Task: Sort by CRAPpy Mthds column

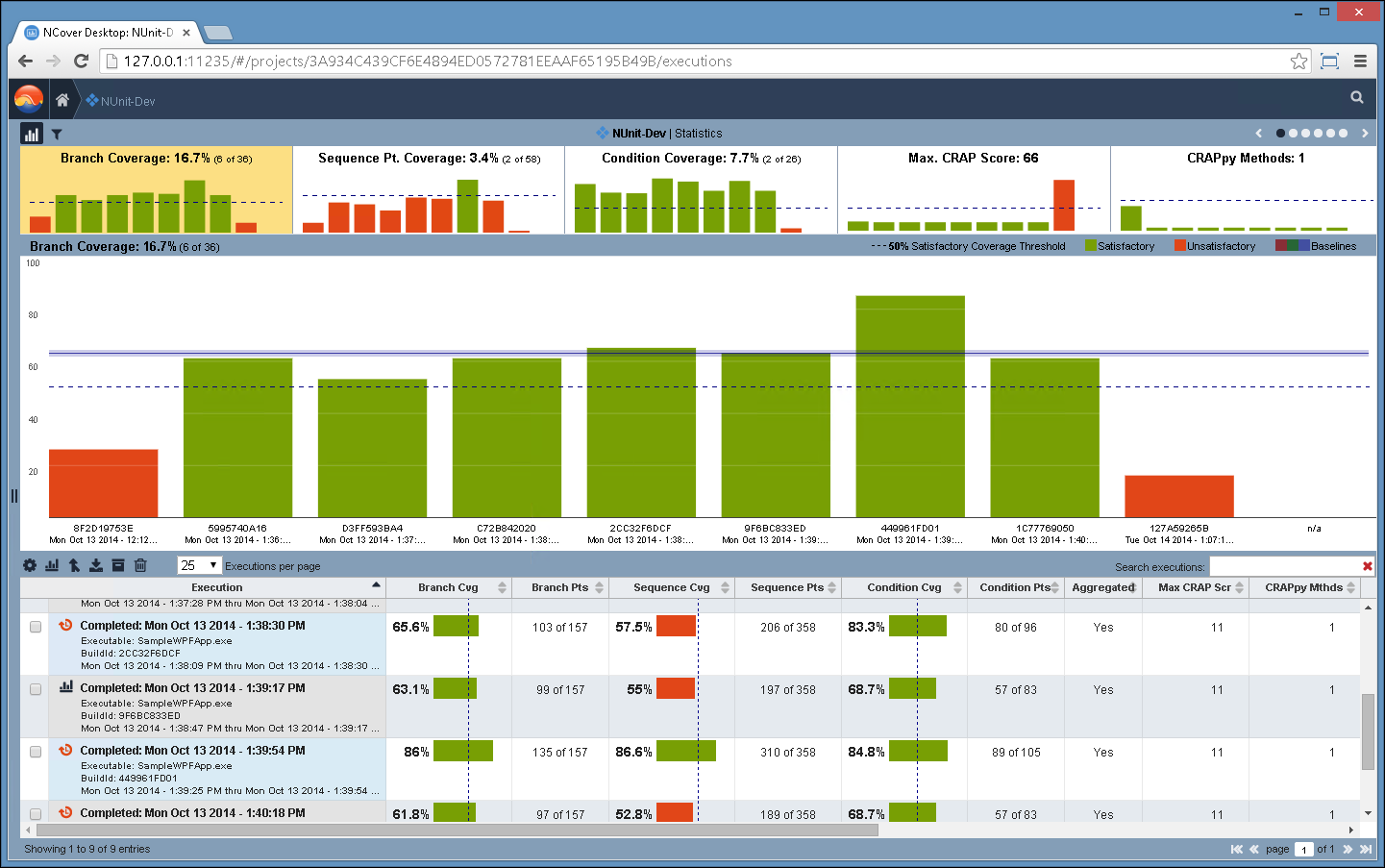Action: [1304, 587]
